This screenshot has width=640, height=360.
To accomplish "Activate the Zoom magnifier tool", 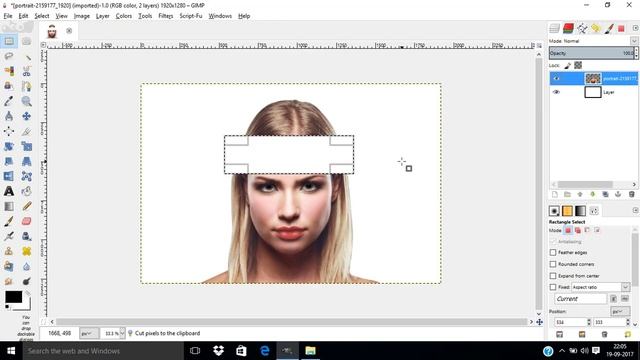I will pyautogui.click(x=27, y=101).
